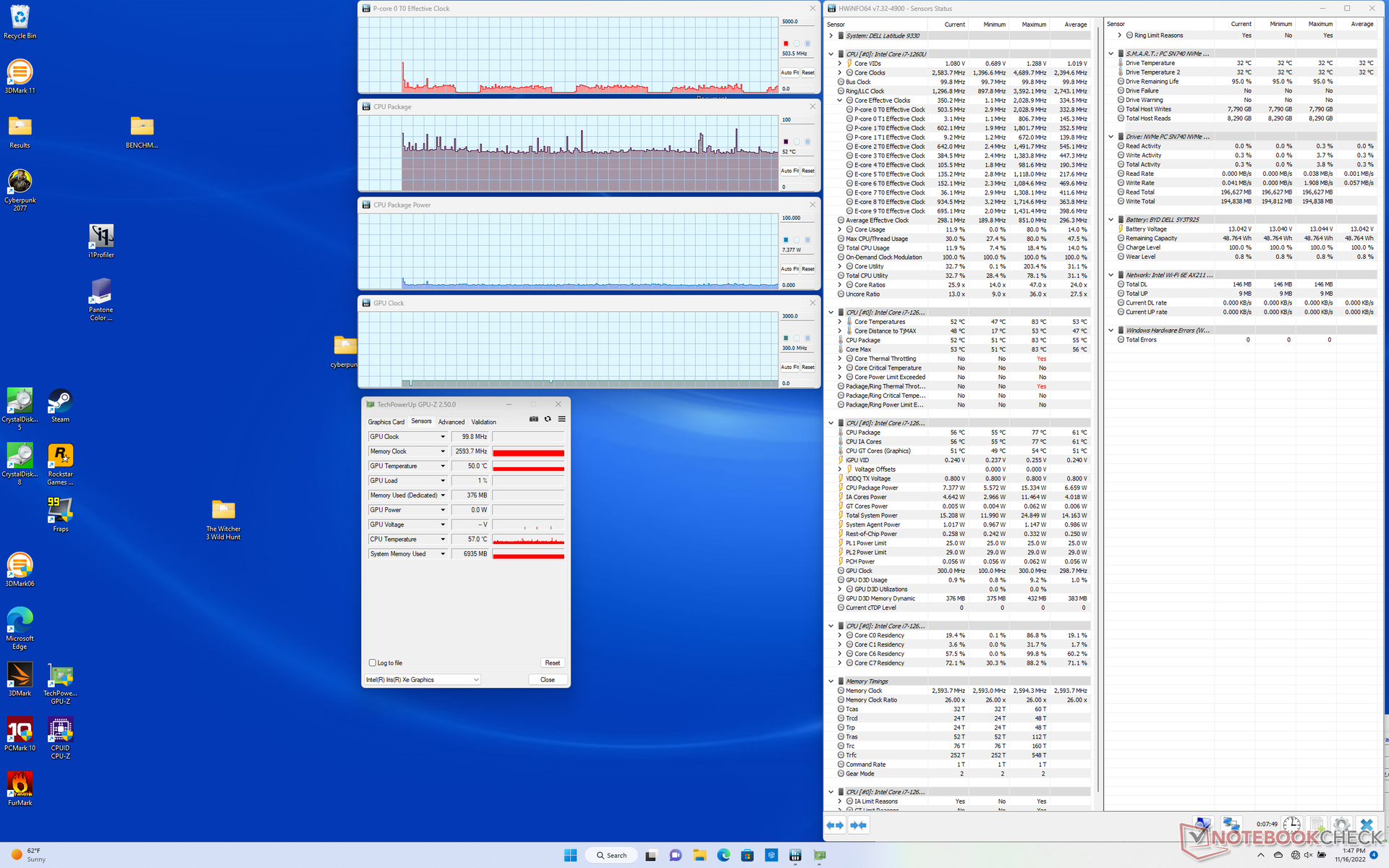
Task: Switch to Sensors tab in GPU-Z
Action: click(x=421, y=421)
